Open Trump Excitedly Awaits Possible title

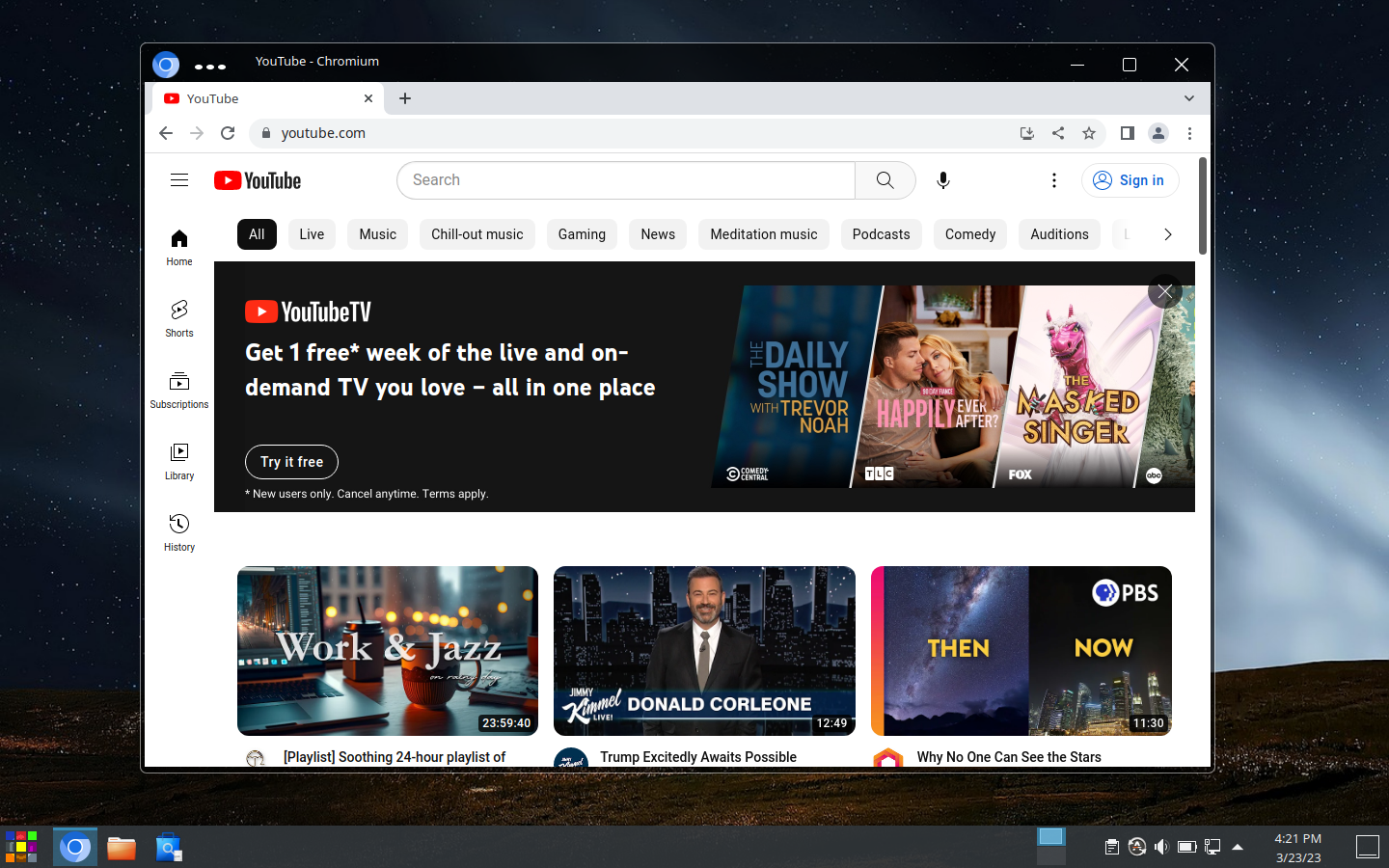click(x=698, y=757)
